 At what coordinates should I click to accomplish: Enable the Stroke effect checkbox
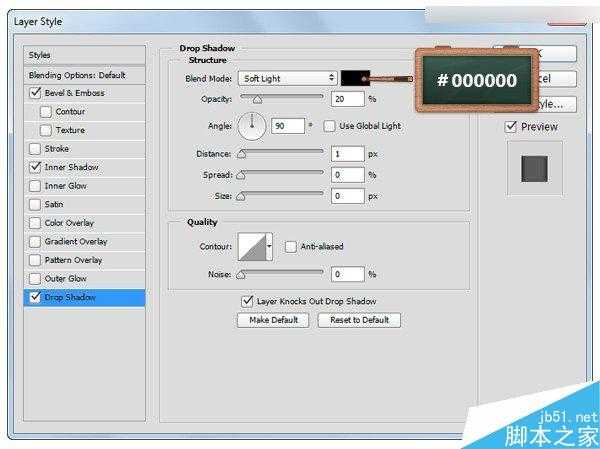36,149
